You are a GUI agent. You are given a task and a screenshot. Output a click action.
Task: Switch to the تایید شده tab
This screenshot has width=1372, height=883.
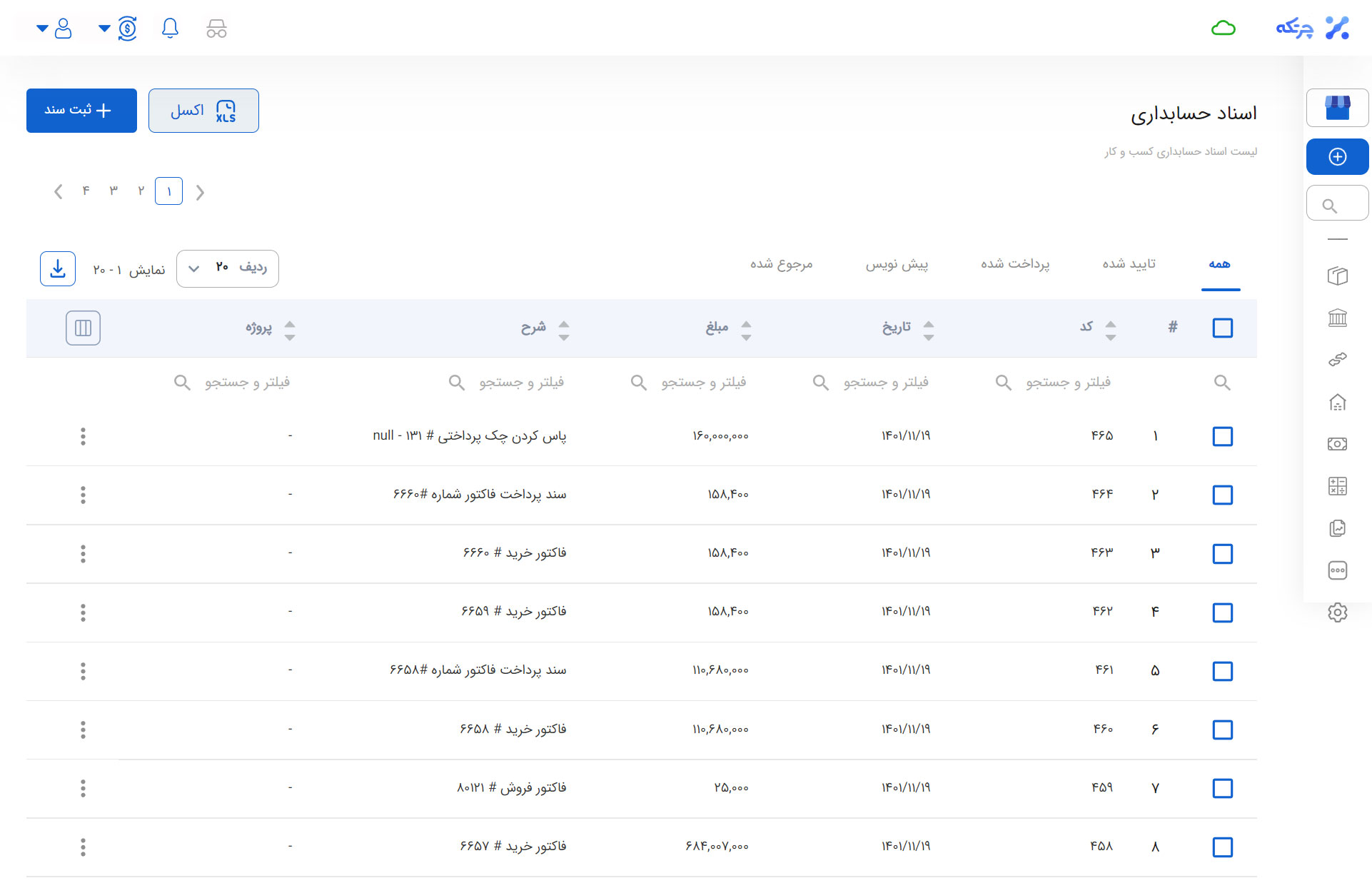(1129, 264)
